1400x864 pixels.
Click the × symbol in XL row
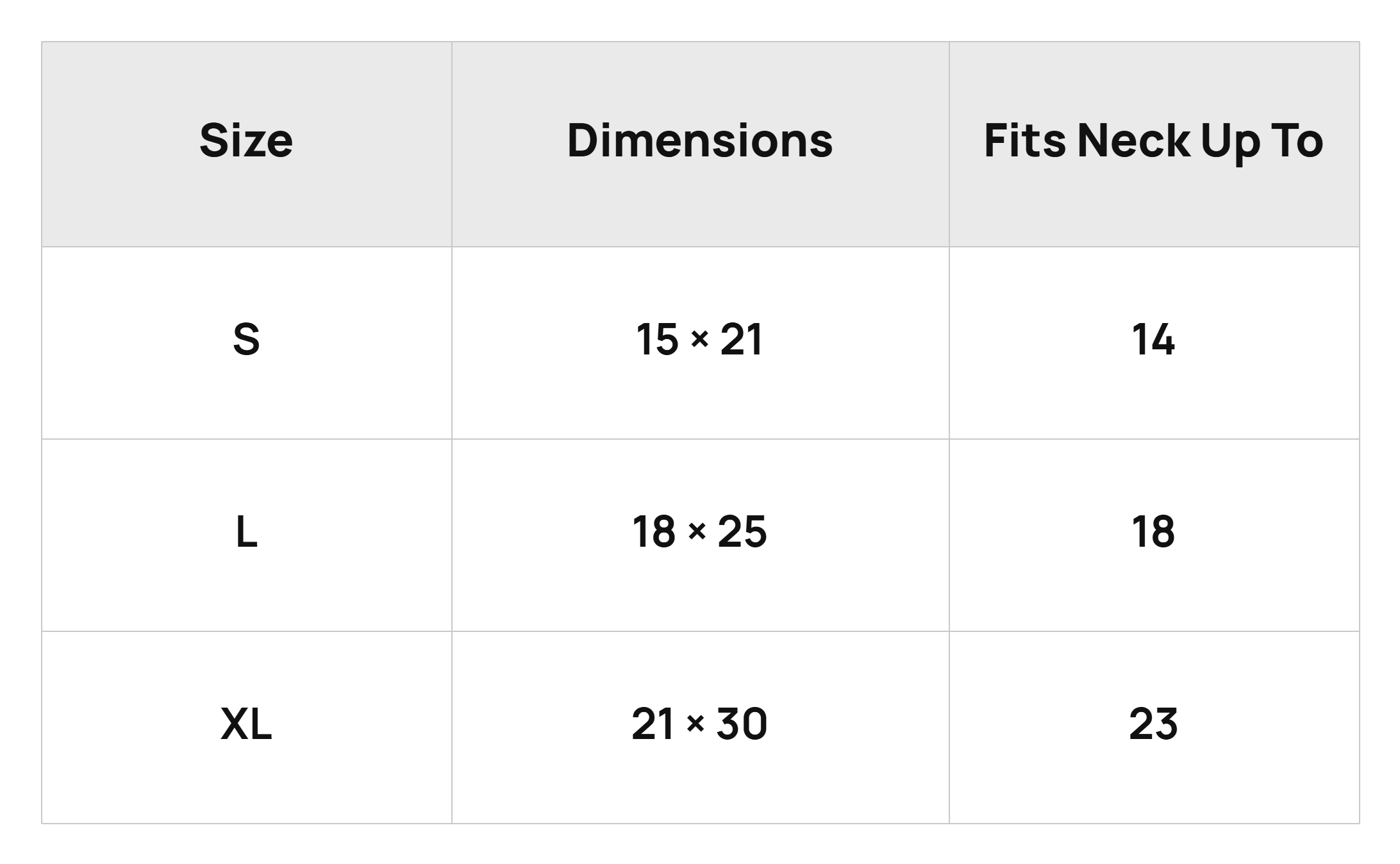click(696, 724)
